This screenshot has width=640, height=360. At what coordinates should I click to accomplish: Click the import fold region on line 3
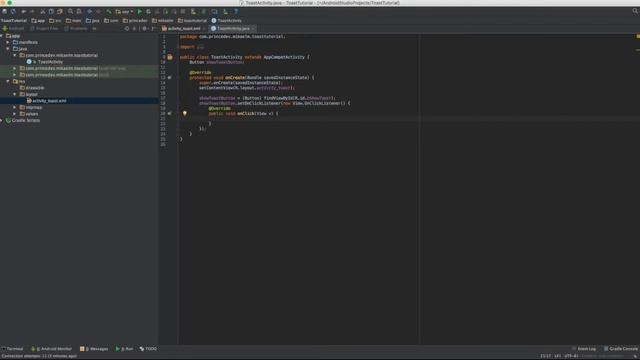[200, 47]
